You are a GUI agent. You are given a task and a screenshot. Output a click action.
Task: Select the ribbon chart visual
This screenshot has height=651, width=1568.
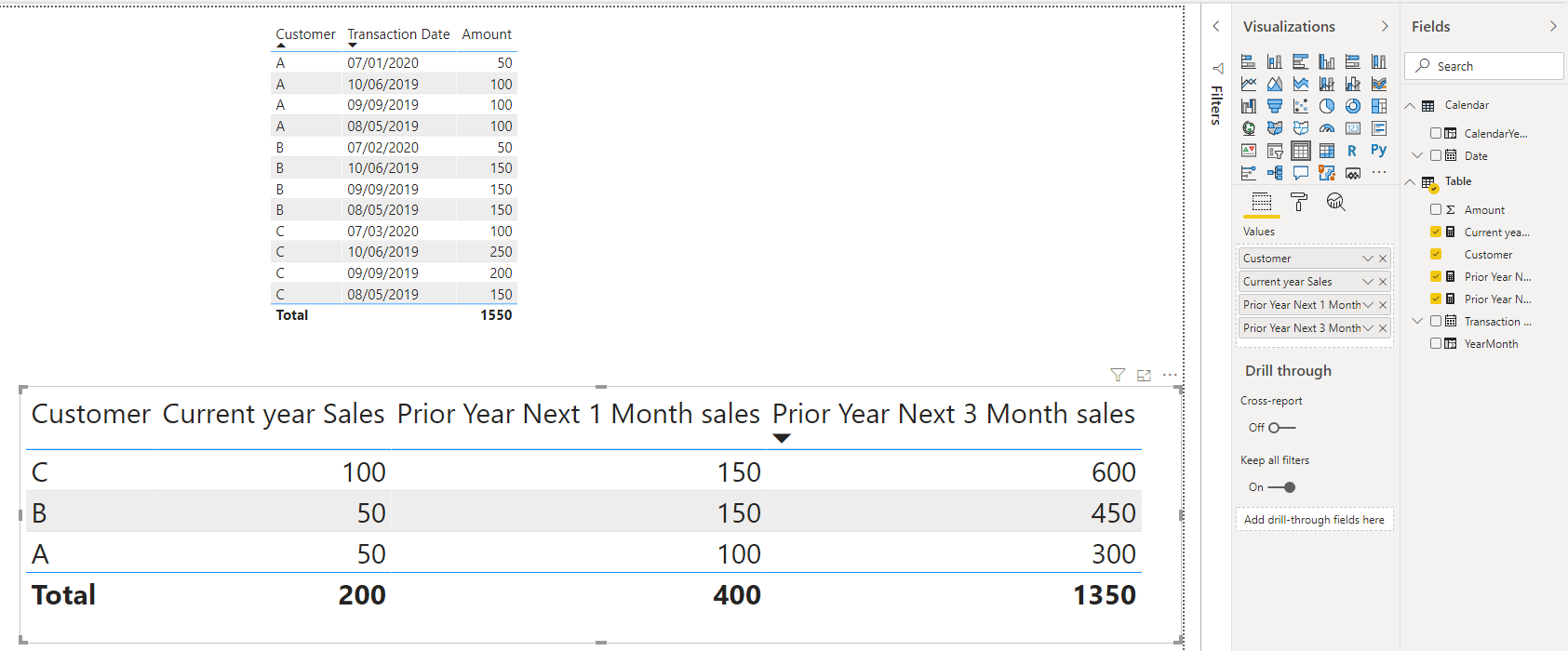[1379, 84]
